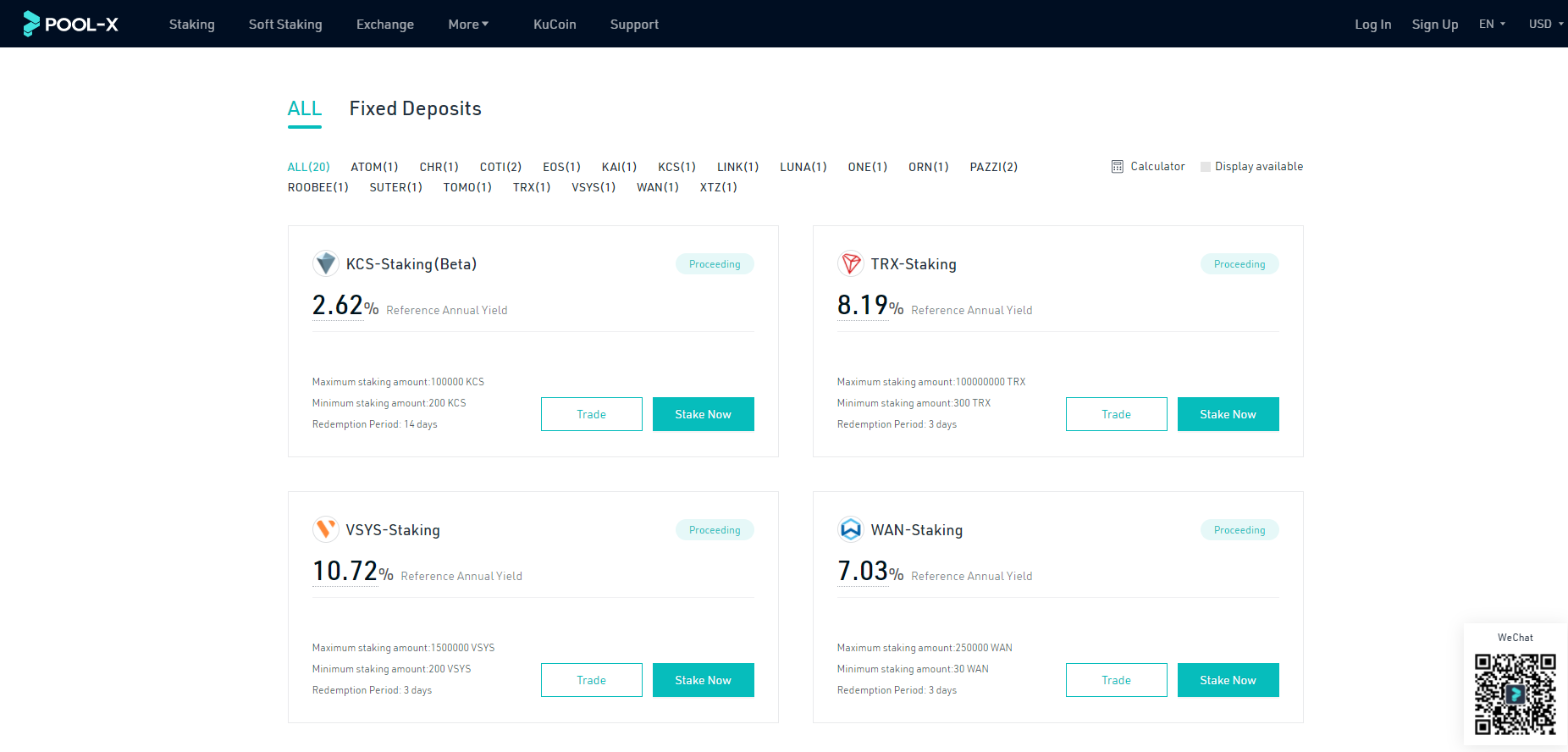This screenshot has height=752, width=1568.
Task: Filter by ONE(1)
Action: pyautogui.click(x=868, y=167)
